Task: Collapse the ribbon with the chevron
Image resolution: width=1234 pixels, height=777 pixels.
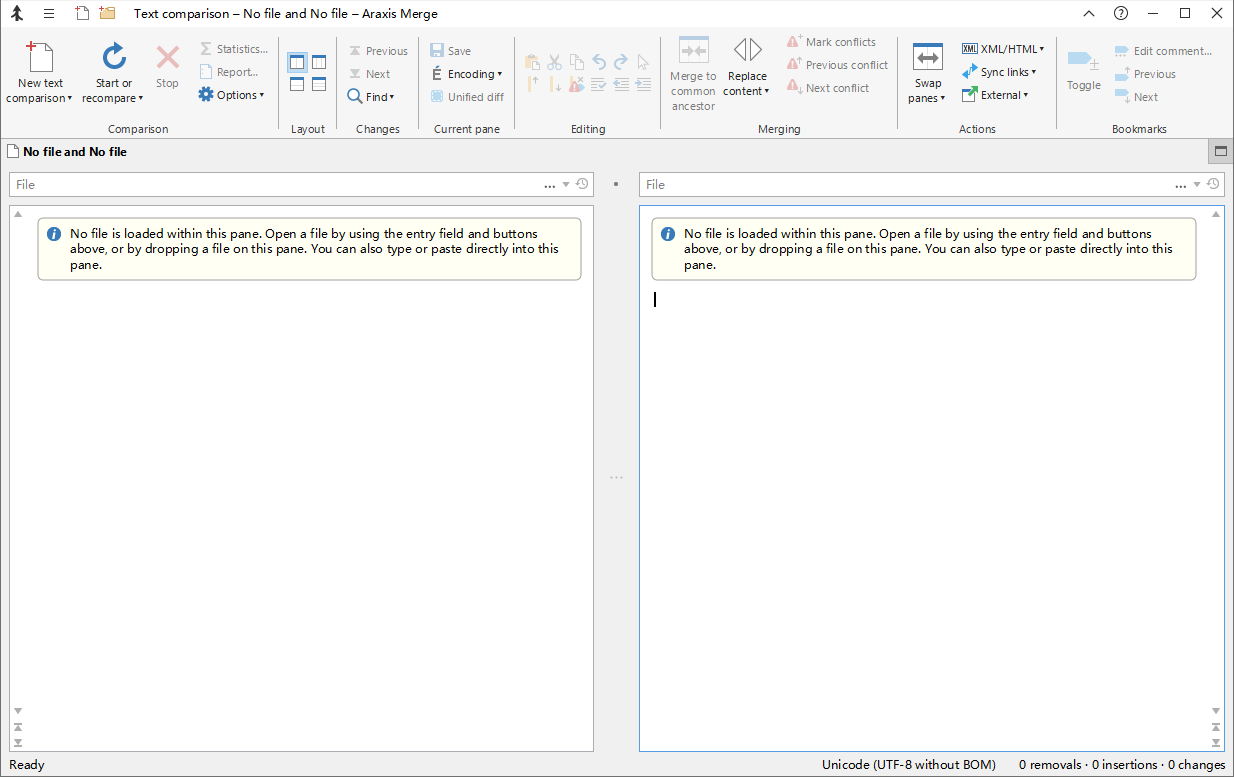Action: [x=1089, y=14]
